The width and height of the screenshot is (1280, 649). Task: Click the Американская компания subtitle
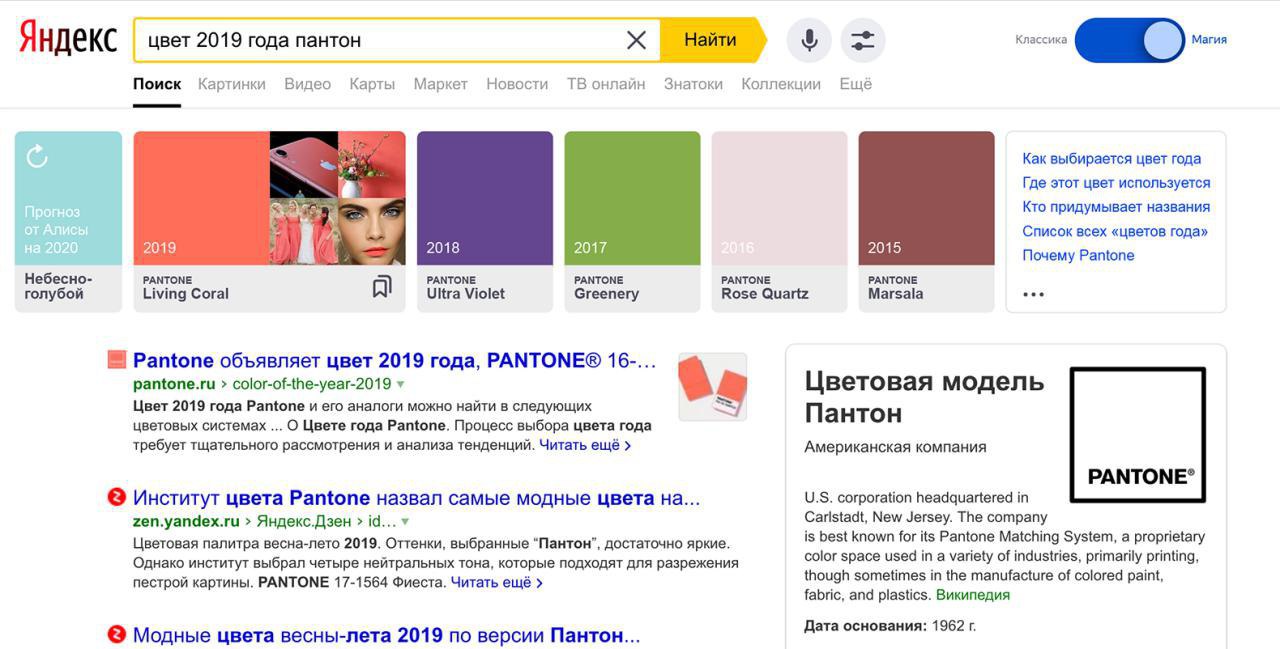point(895,447)
